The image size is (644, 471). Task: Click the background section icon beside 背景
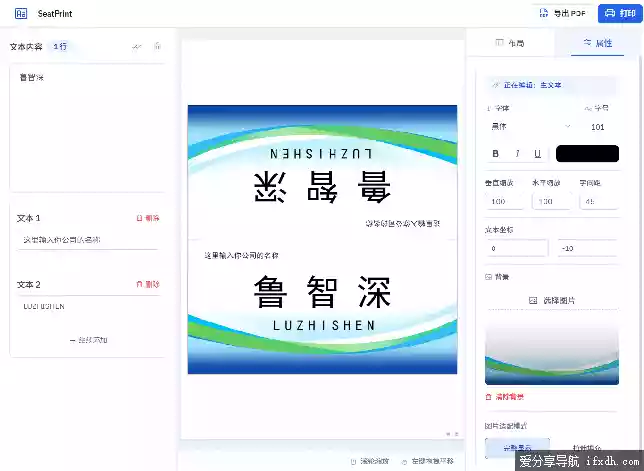click(x=488, y=277)
